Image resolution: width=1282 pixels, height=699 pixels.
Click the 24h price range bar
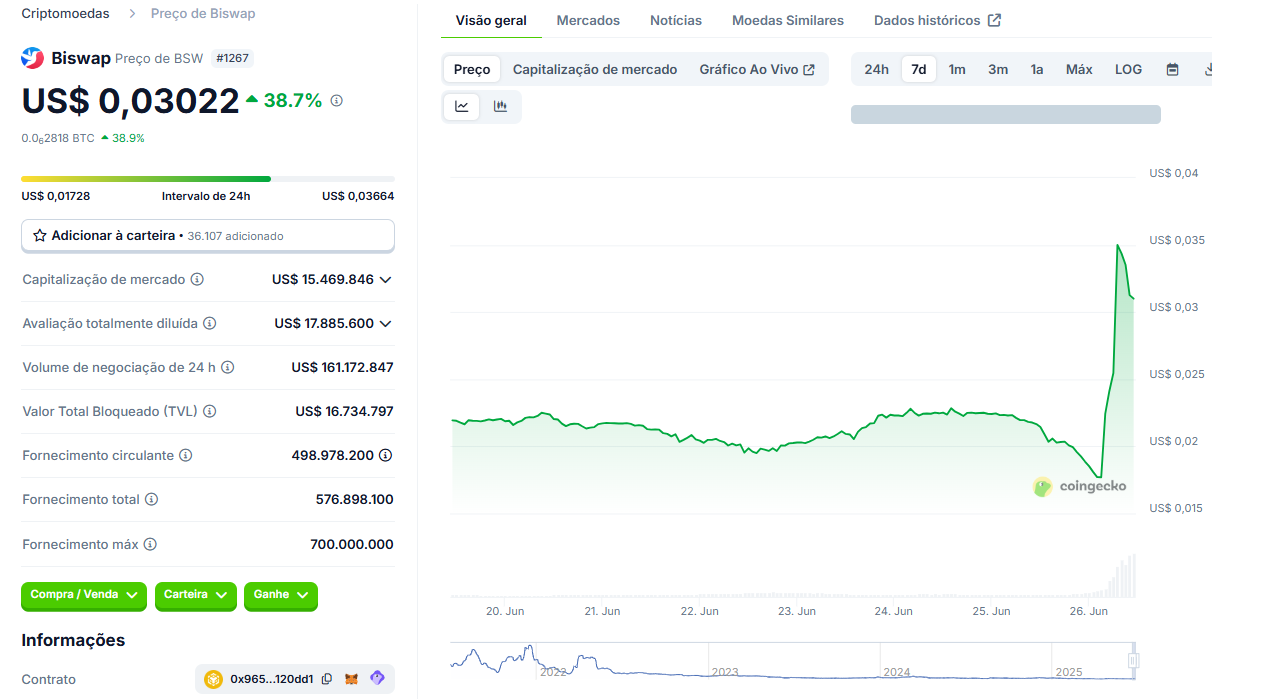[x=208, y=179]
